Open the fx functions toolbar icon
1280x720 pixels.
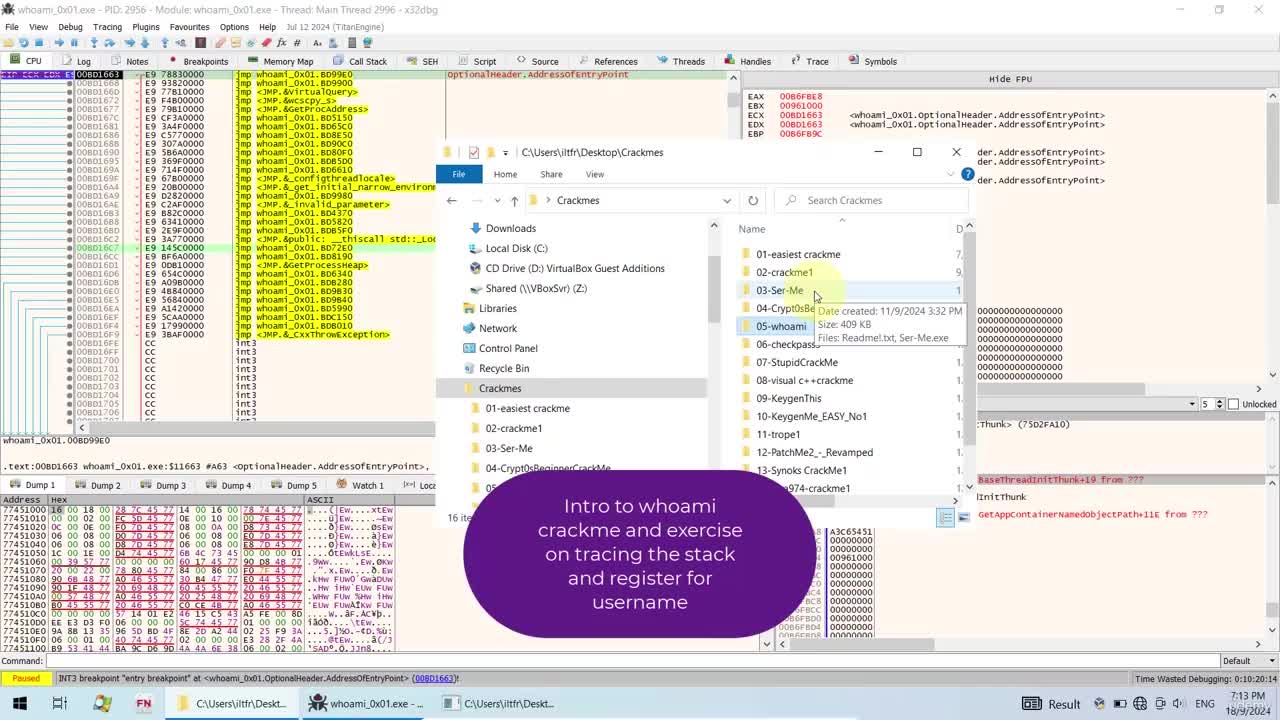[282, 43]
